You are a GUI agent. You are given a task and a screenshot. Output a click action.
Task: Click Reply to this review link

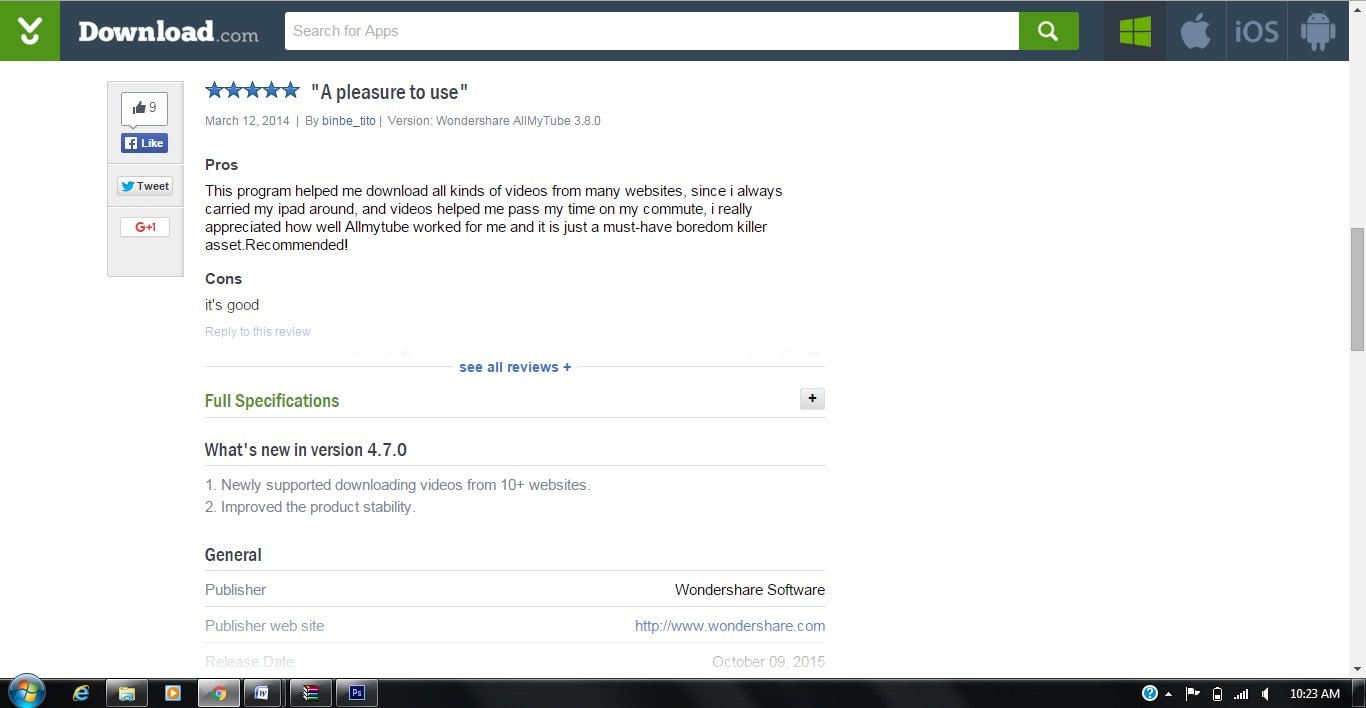click(x=258, y=332)
